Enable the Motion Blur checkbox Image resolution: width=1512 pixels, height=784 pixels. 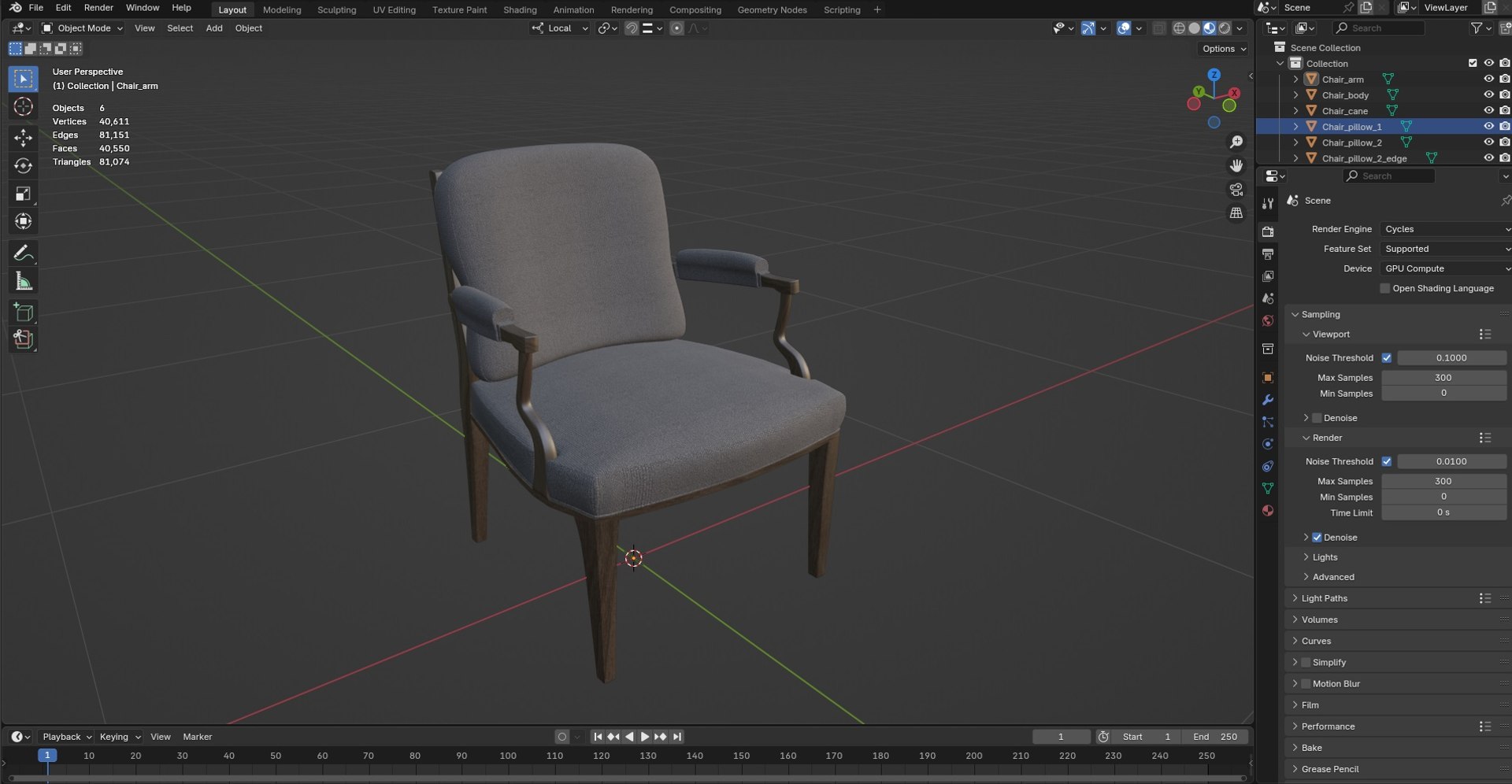point(1306,684)
